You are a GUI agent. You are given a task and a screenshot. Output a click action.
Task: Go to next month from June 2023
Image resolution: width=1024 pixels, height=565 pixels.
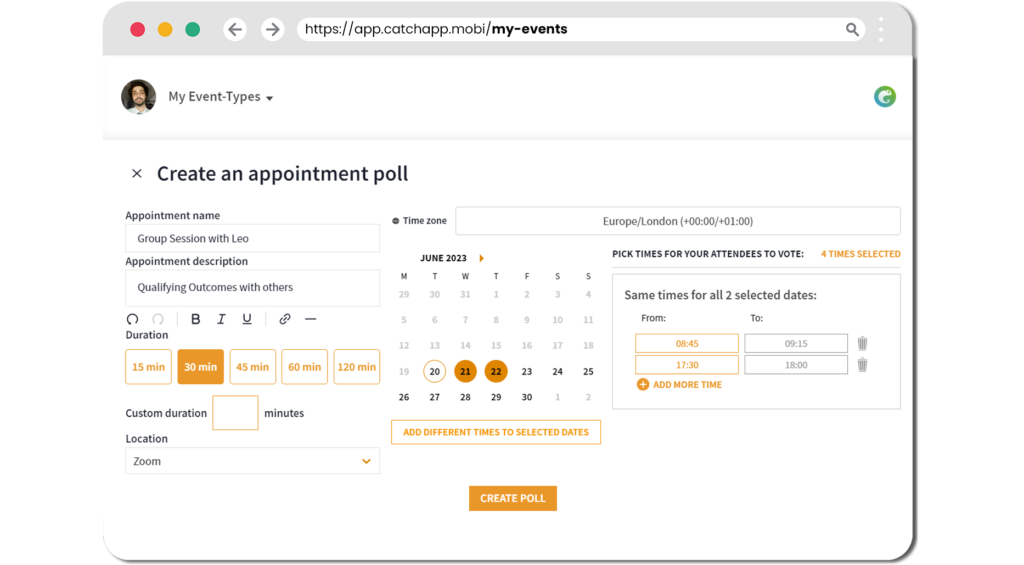coord(482,258)
